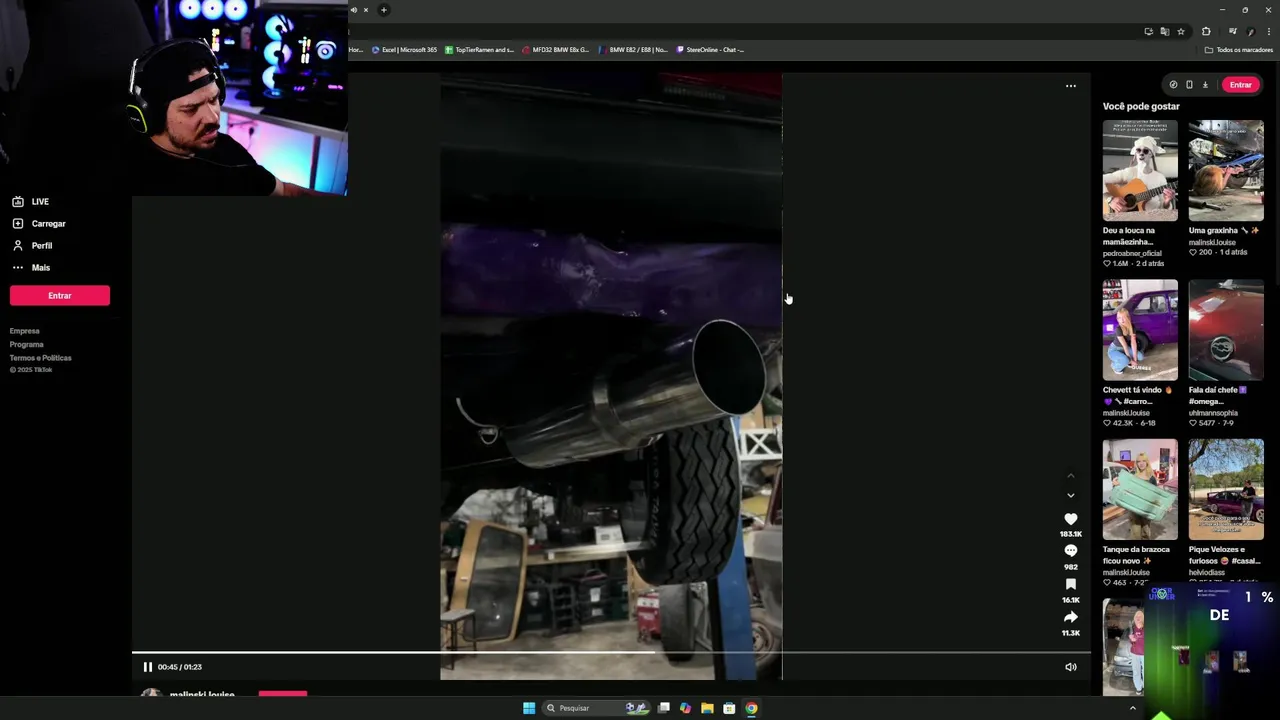Open the 'Pique Velozes e furiosos' thumbnail

click(1226, 490)
